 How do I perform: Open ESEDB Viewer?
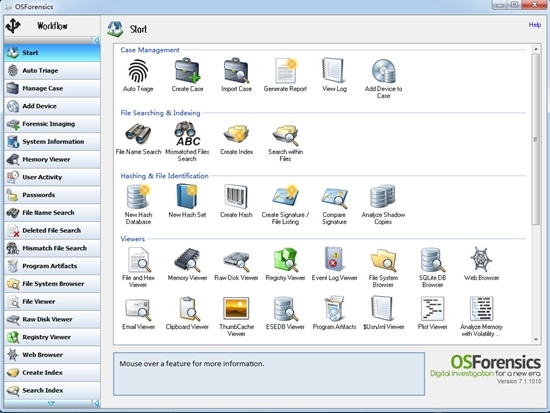pos(286,309)
